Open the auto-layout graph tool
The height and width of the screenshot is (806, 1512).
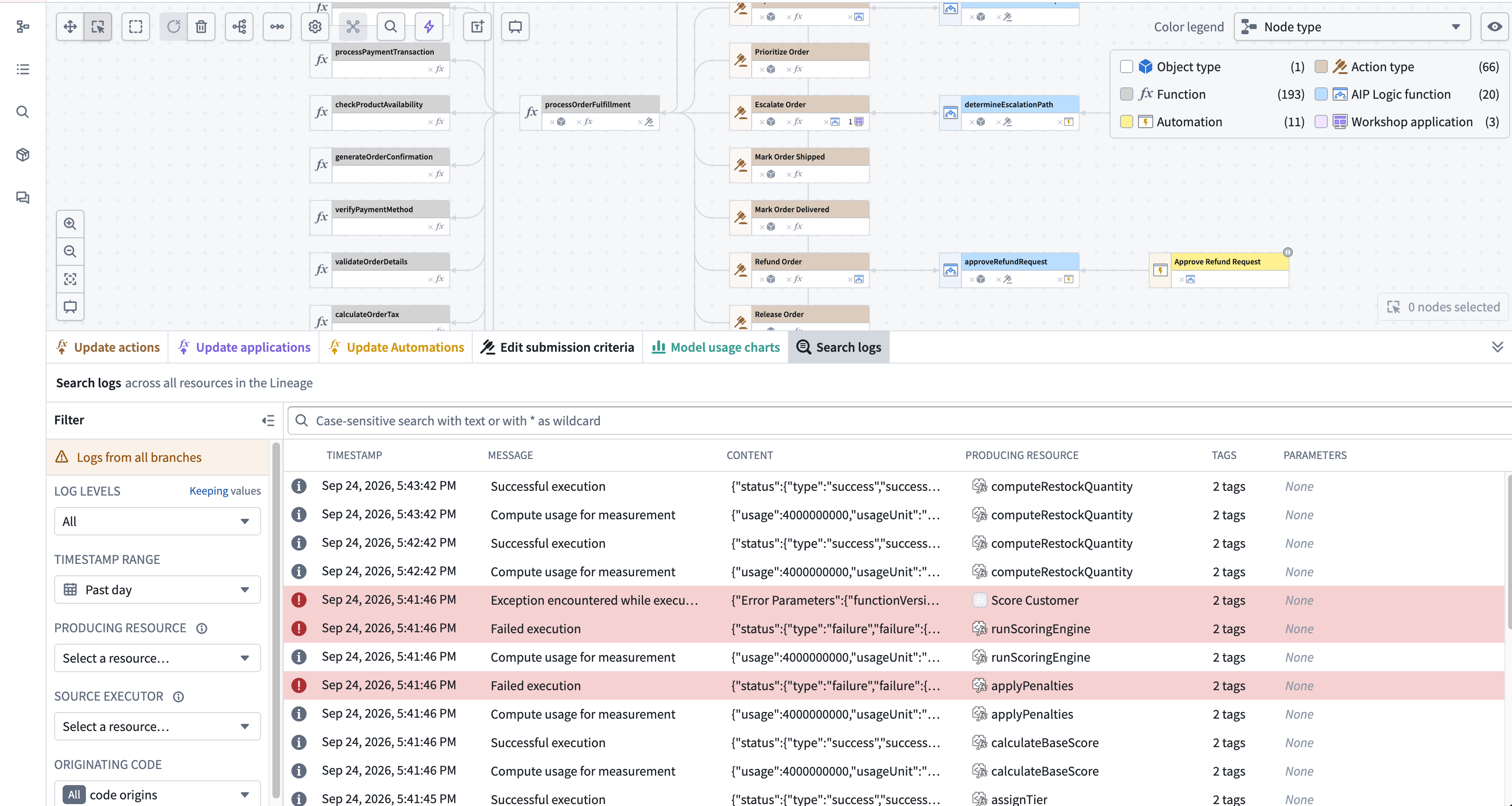(x=239, y=27)
